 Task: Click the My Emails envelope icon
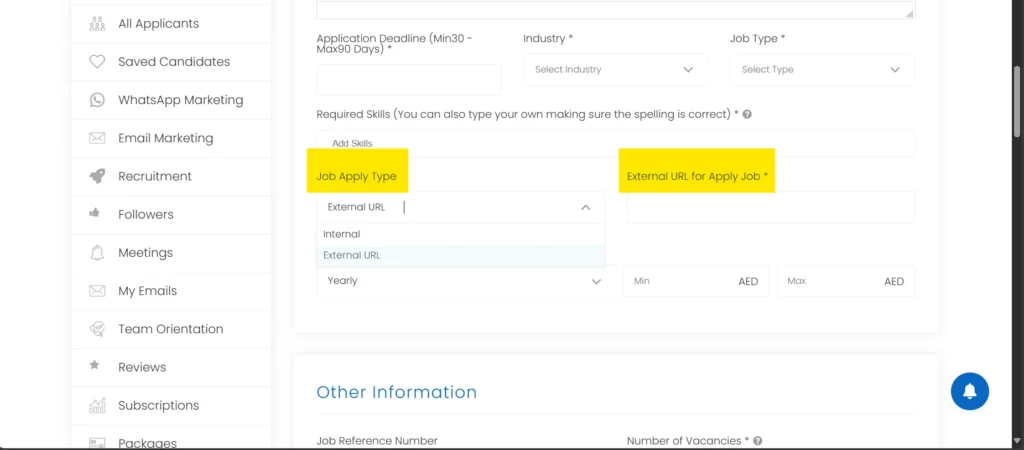(97, 291)
